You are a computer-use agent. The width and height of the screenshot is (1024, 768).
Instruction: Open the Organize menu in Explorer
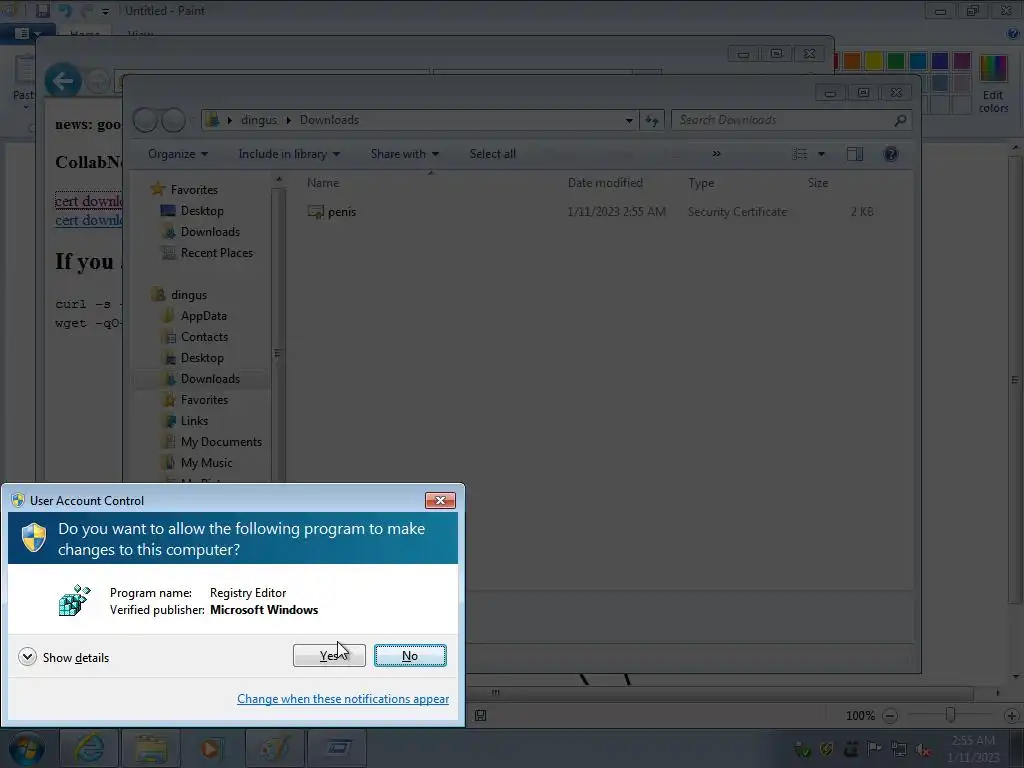178,154
